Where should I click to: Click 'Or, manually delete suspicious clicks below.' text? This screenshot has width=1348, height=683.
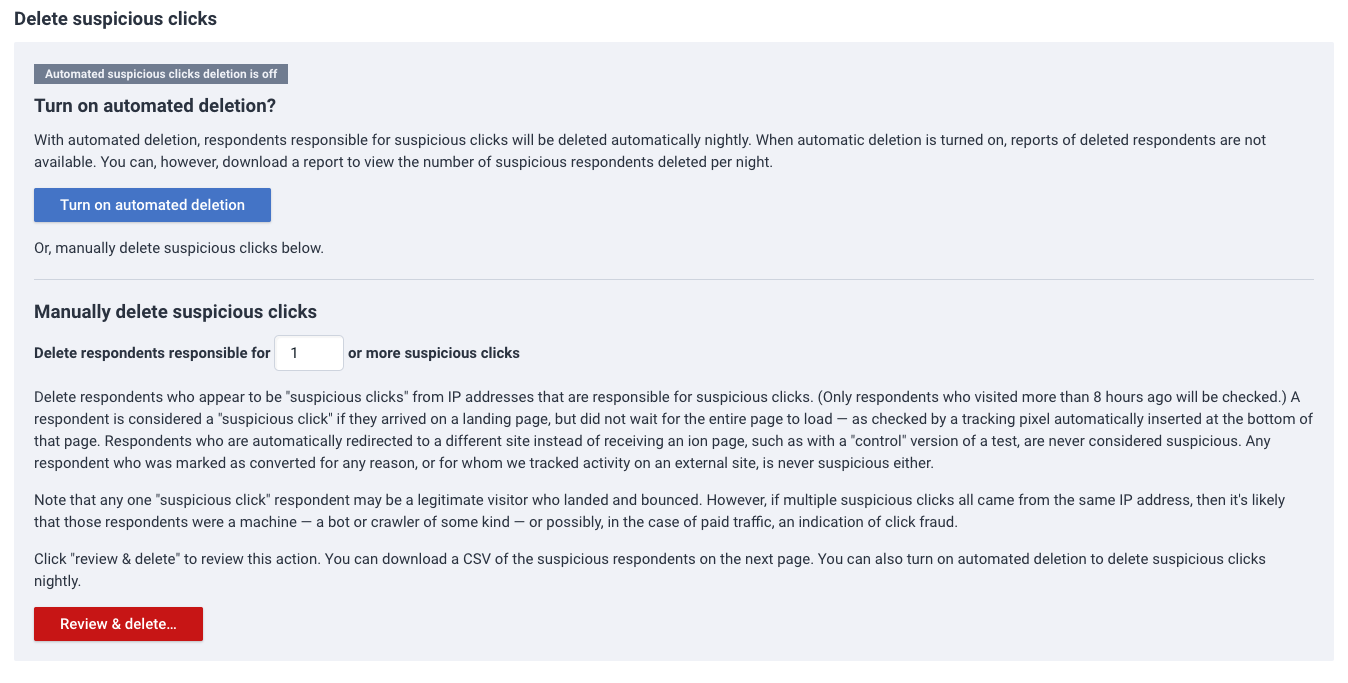179,248
